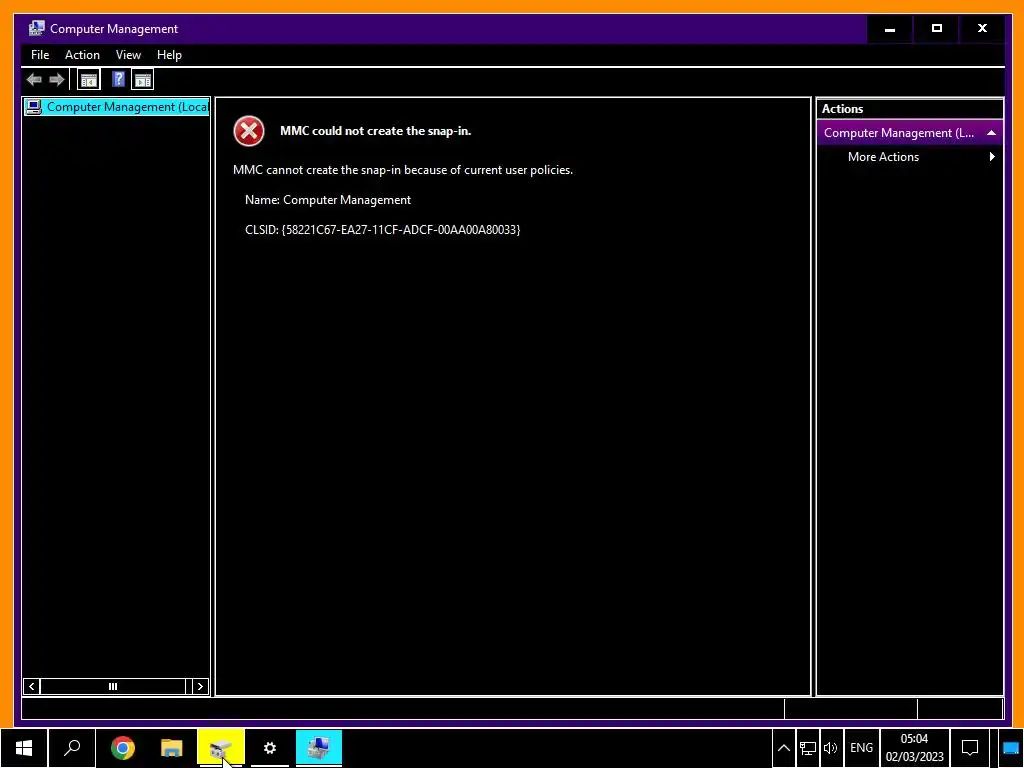Open the Help toolbar icon
Screen dimensions: 1024x768
(118, 80)
